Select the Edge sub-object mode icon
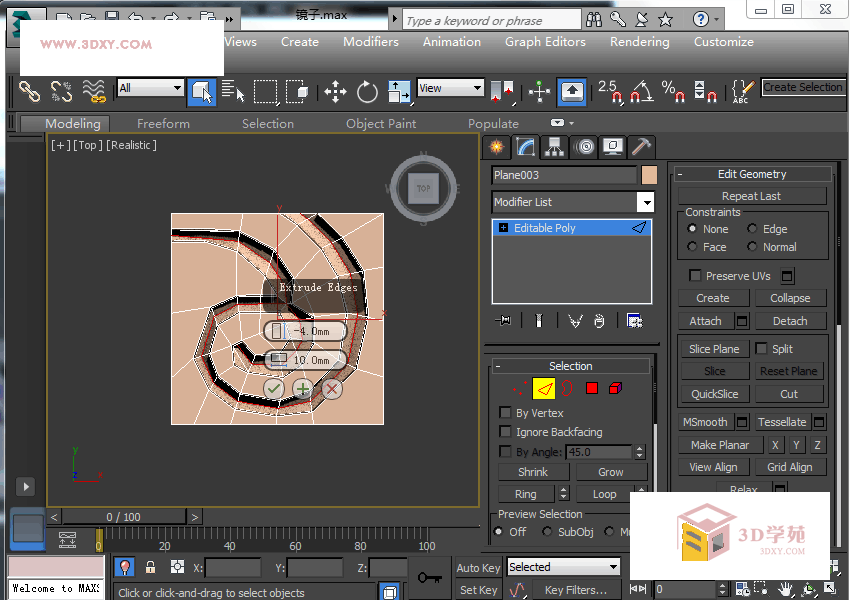 [x=544, y=388]
